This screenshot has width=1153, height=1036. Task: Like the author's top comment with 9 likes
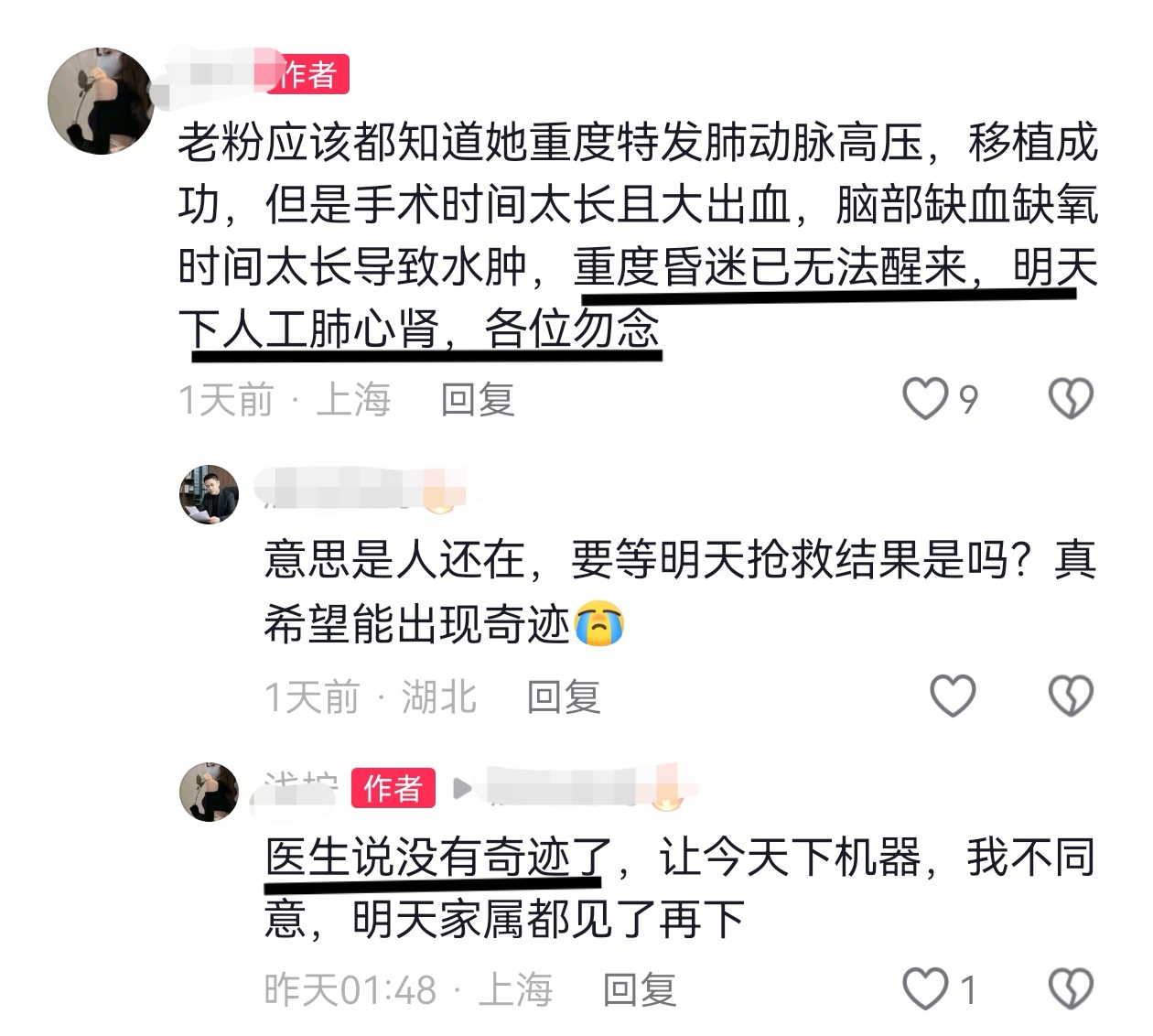pos(925,399)
